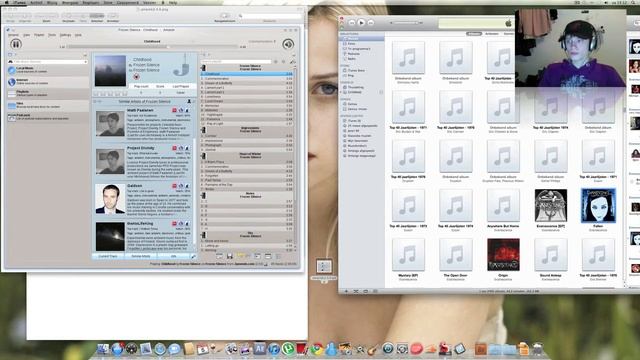The image size is (640, 360).
Task: Click the save playlist icon in Amarok
Action: tap(230, 256)
